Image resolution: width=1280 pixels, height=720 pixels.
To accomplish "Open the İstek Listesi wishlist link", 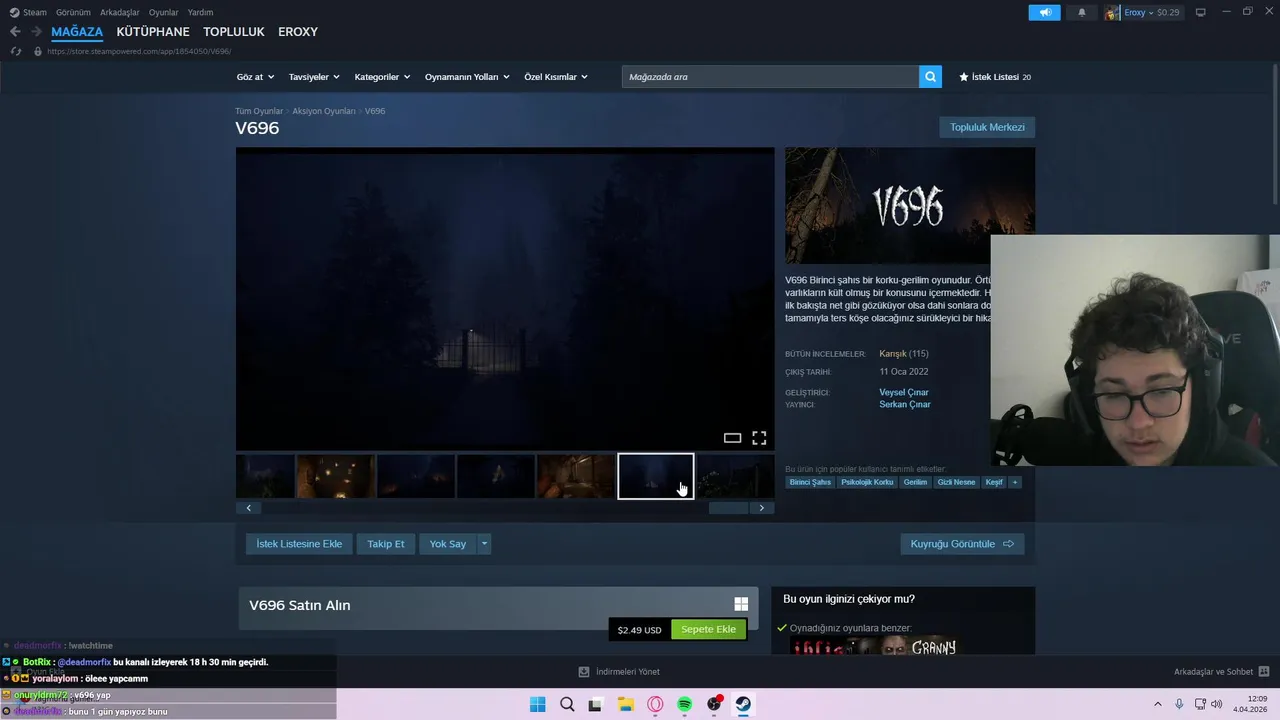I will point(995,77).
